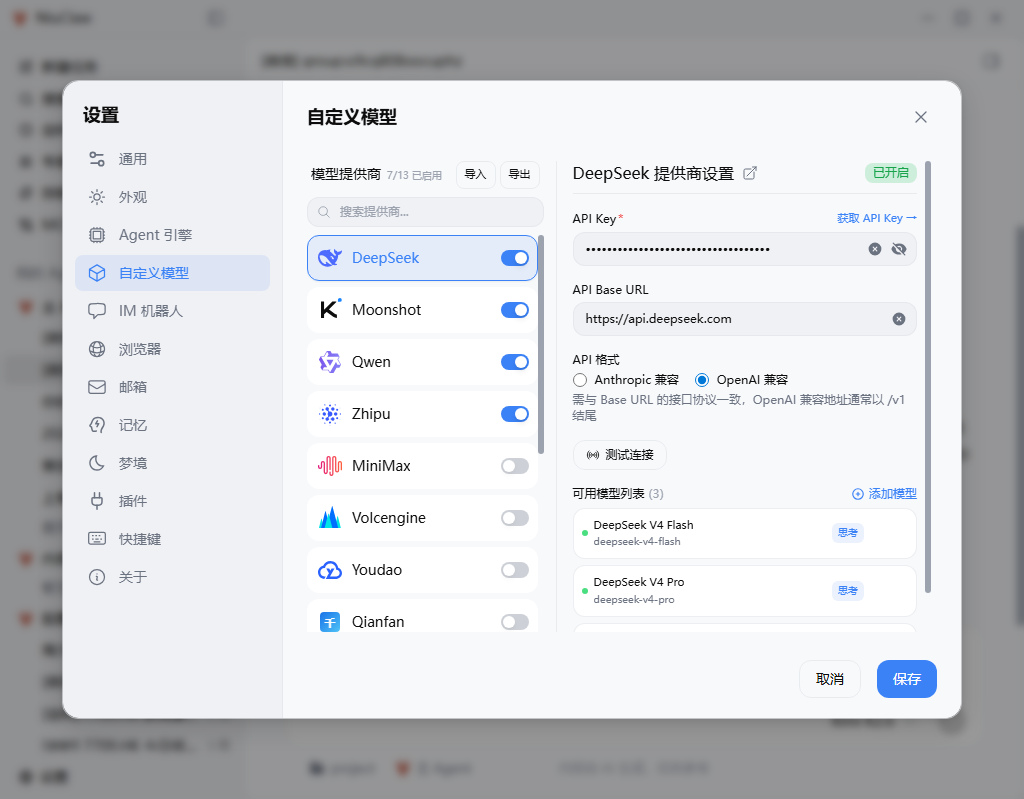Click the Qianfan logo icon
Viewport: 1024px width, 799px height.
[330, 622]
